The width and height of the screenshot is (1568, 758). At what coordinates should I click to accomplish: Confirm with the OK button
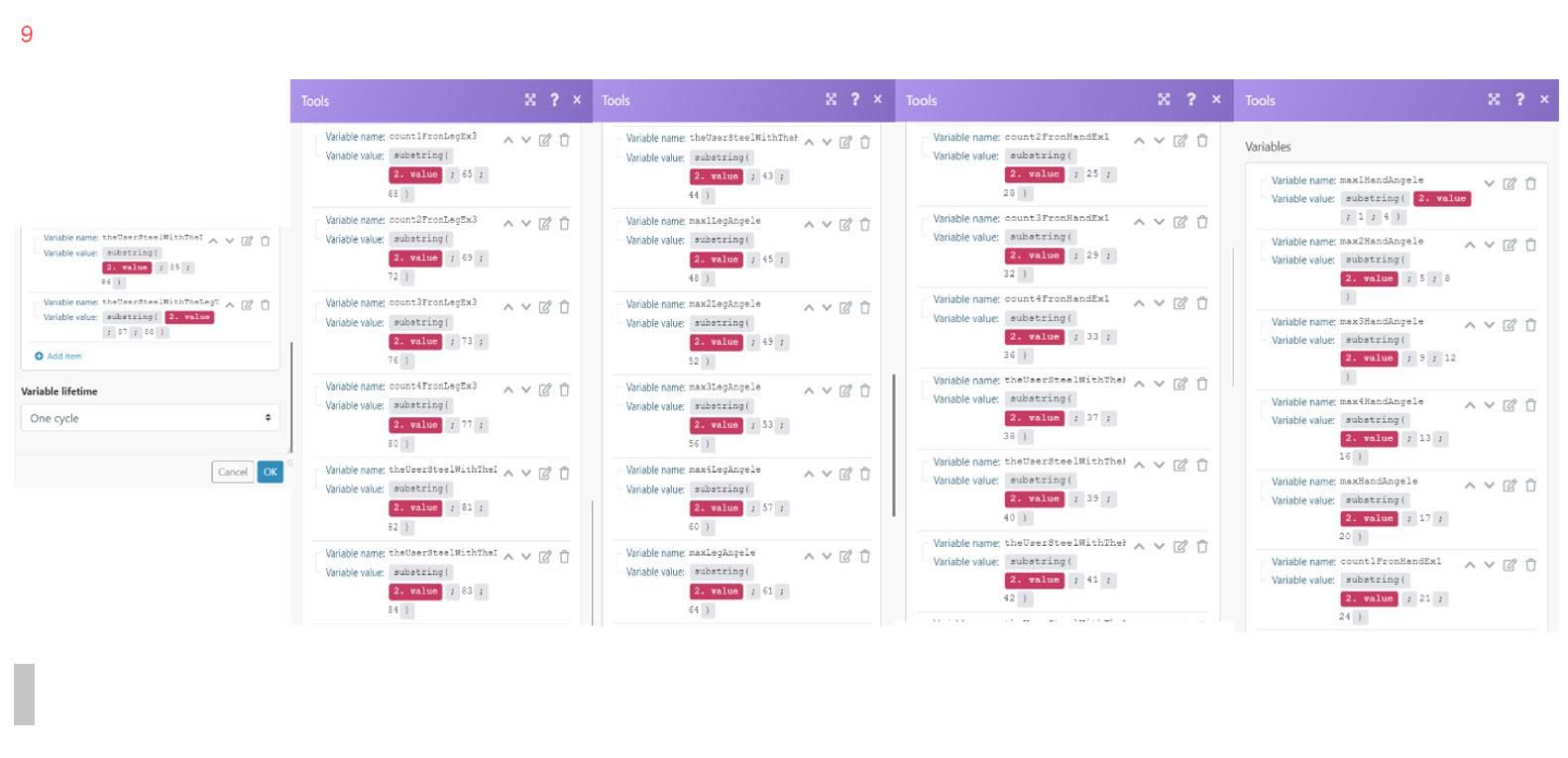[x=270, y=472]
